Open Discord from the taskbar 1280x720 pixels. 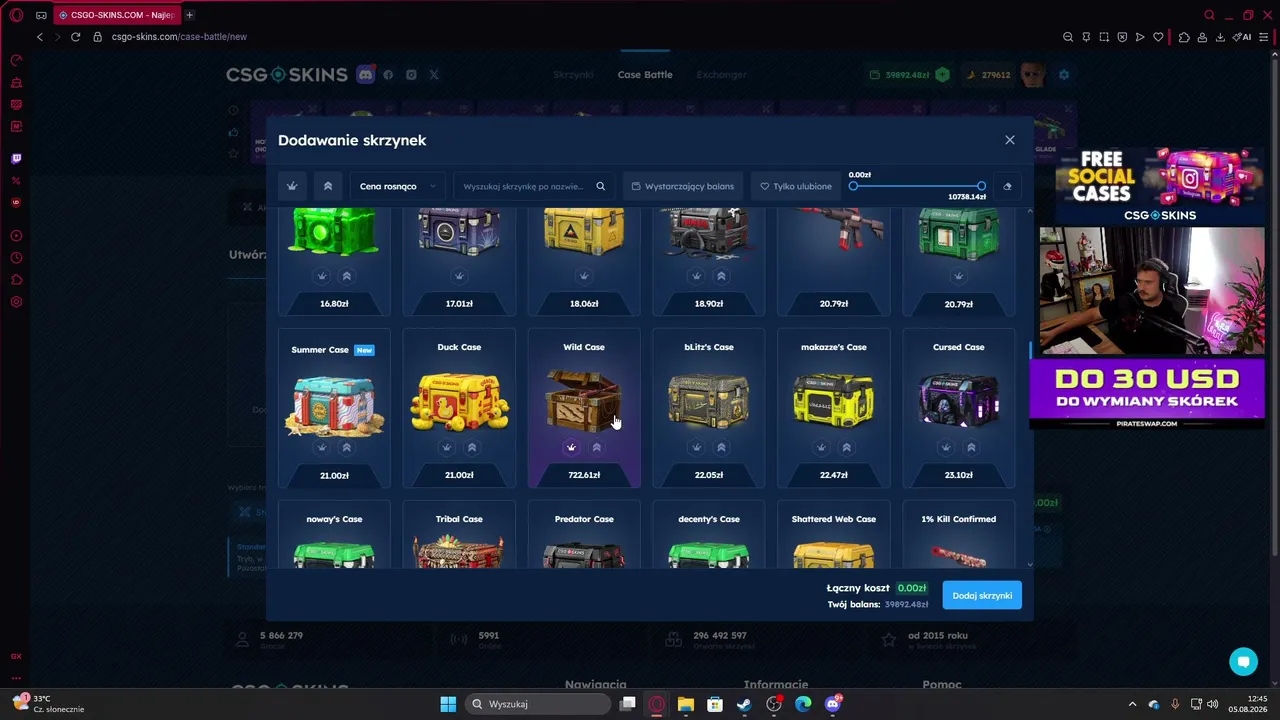pyautogui.click(x=833, y=704)
